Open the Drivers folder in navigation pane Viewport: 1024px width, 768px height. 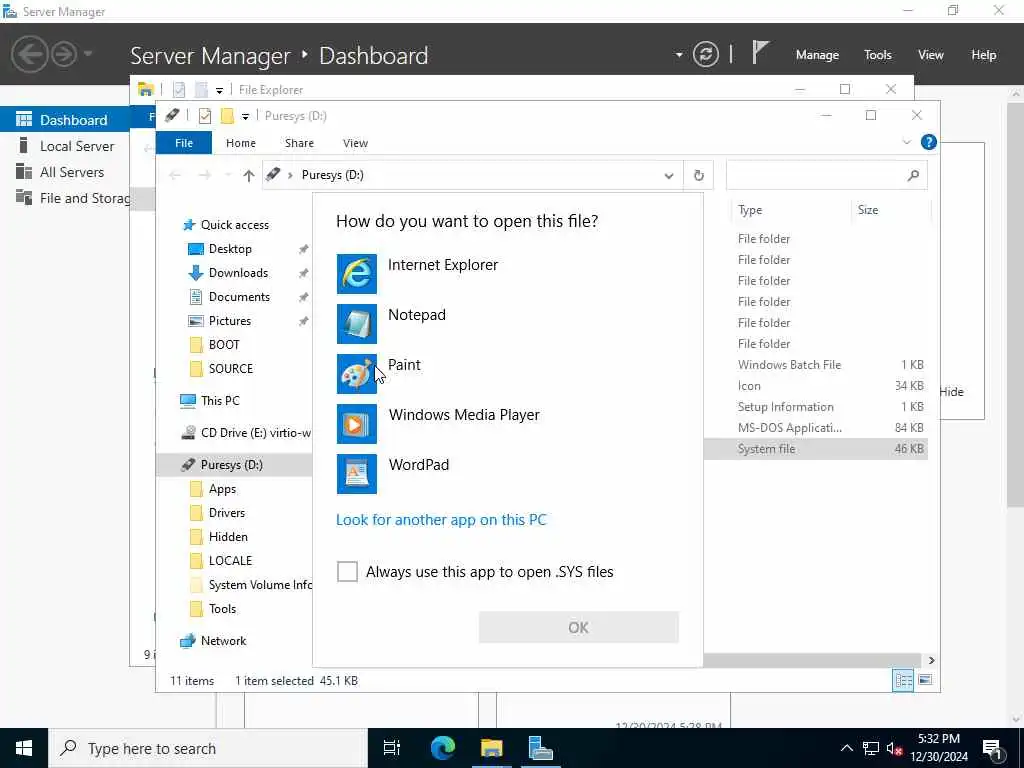[x=227, y=513]
